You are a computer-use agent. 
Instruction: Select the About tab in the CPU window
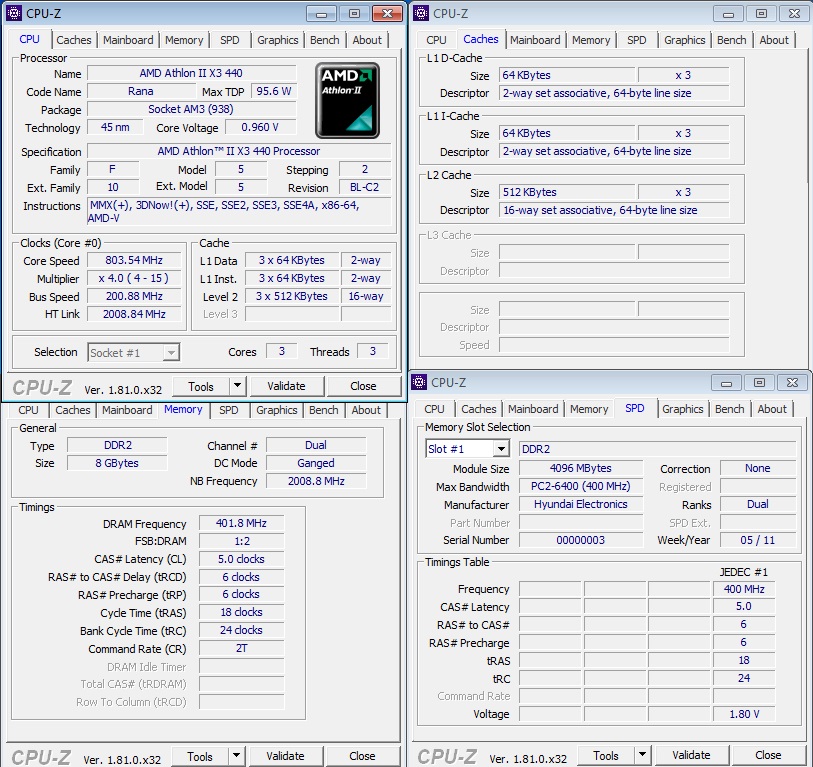click(367, 40)
